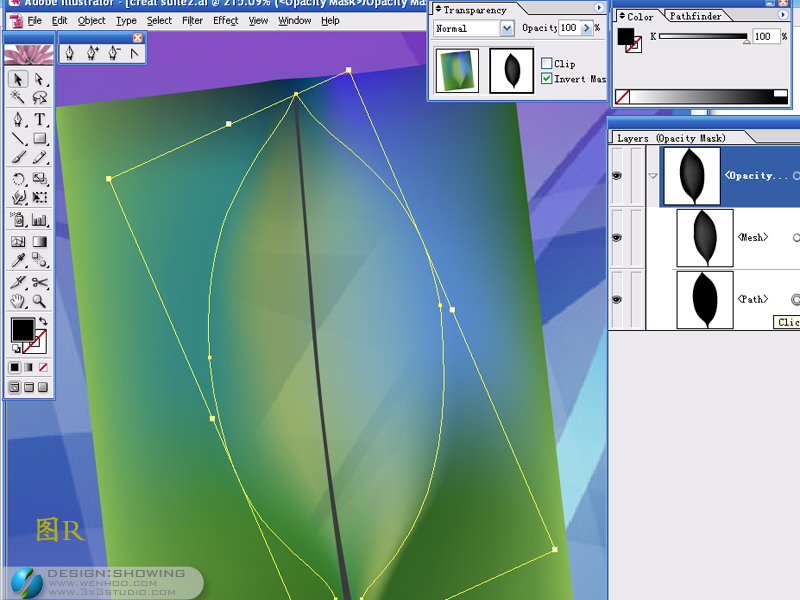The width and height of the screenshot is (800, 600).
Task: Activate the Hand tool
Action: point(18,301)
